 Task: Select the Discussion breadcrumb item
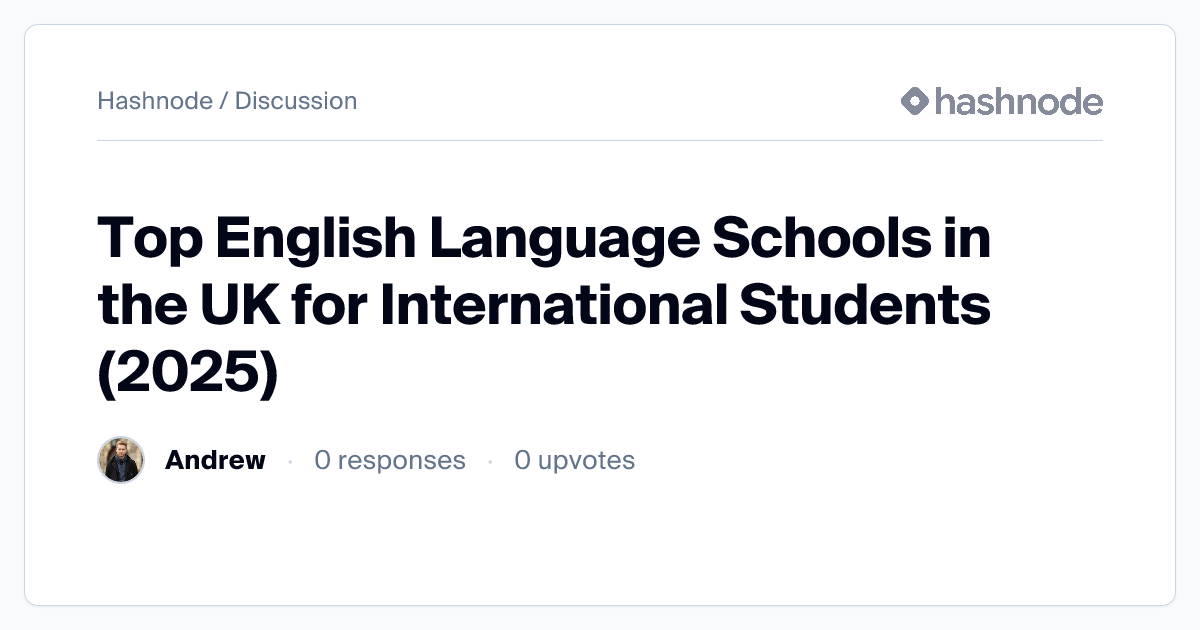coord(296,101)
